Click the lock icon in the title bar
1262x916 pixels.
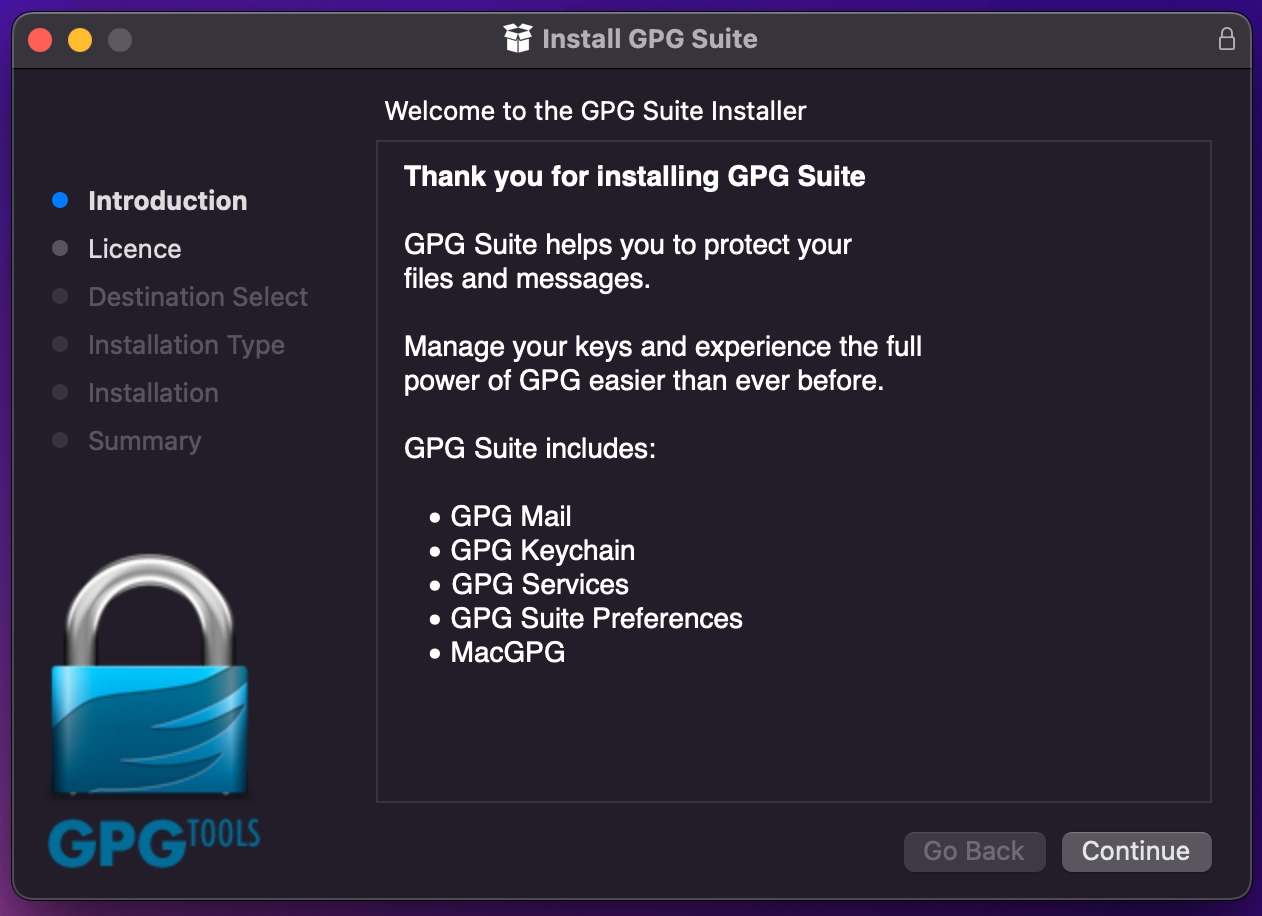pyautogui.click(x=1226, y=39)
